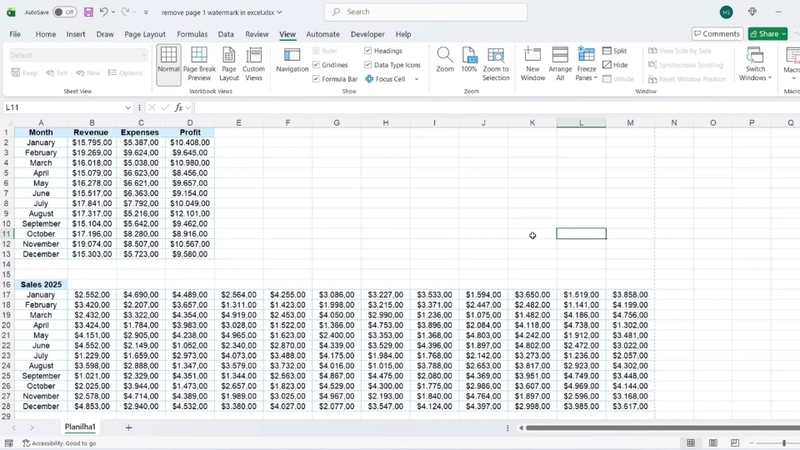Open the File menu
This screenshot has height=450, width=800.
[15, 34]
